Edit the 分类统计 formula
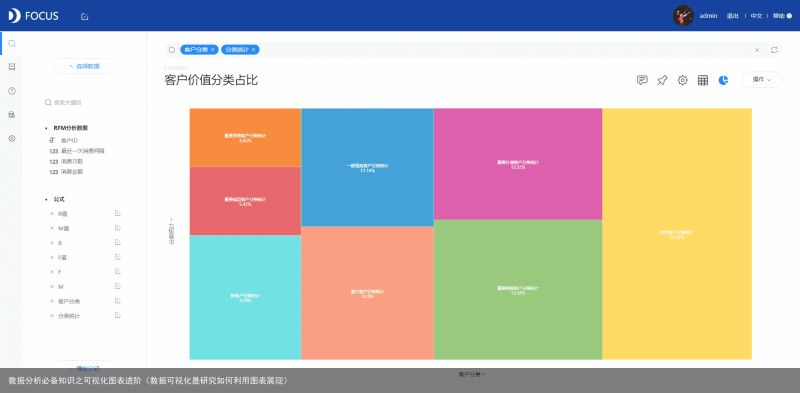The height and width of the screenshot is (393, 800). (118, 315)
